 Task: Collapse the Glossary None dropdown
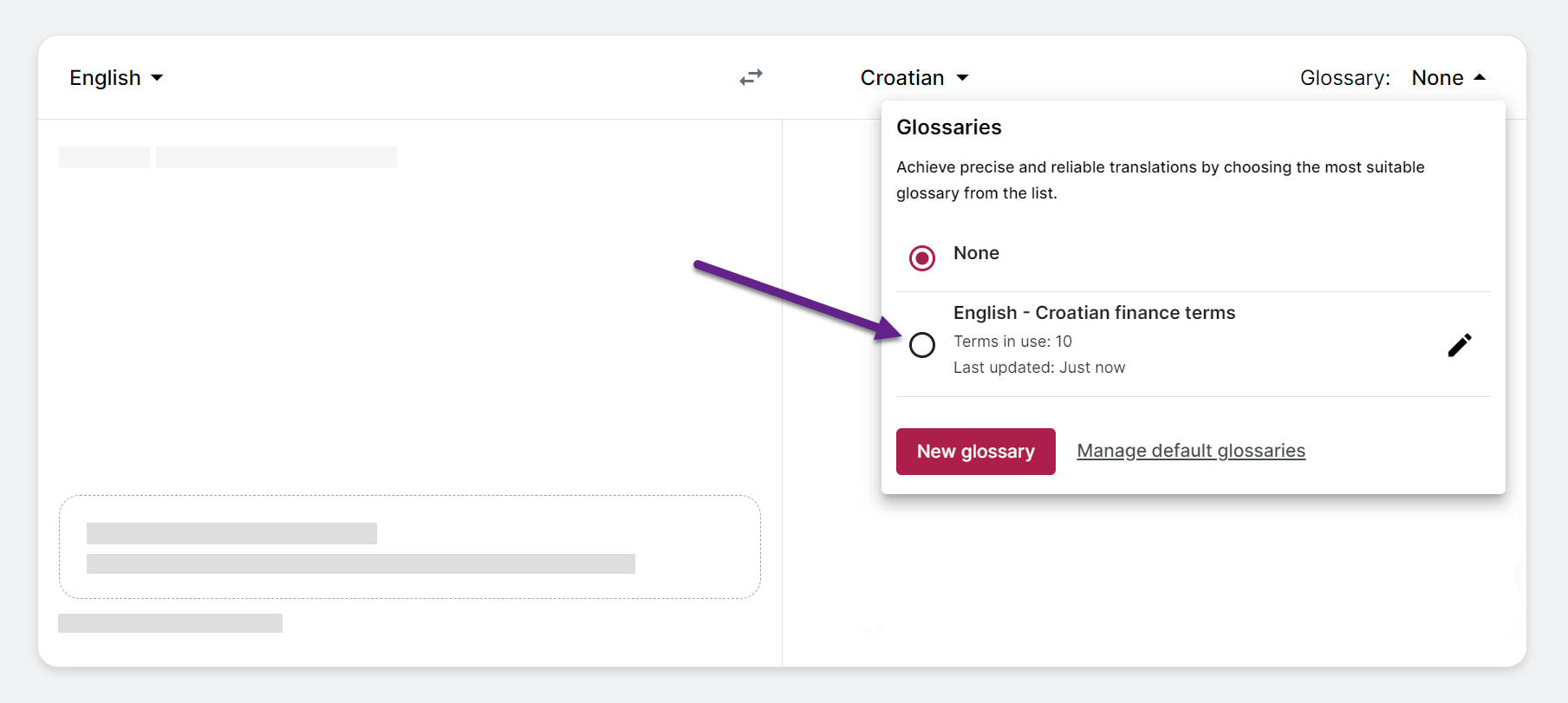point(1448,78)
